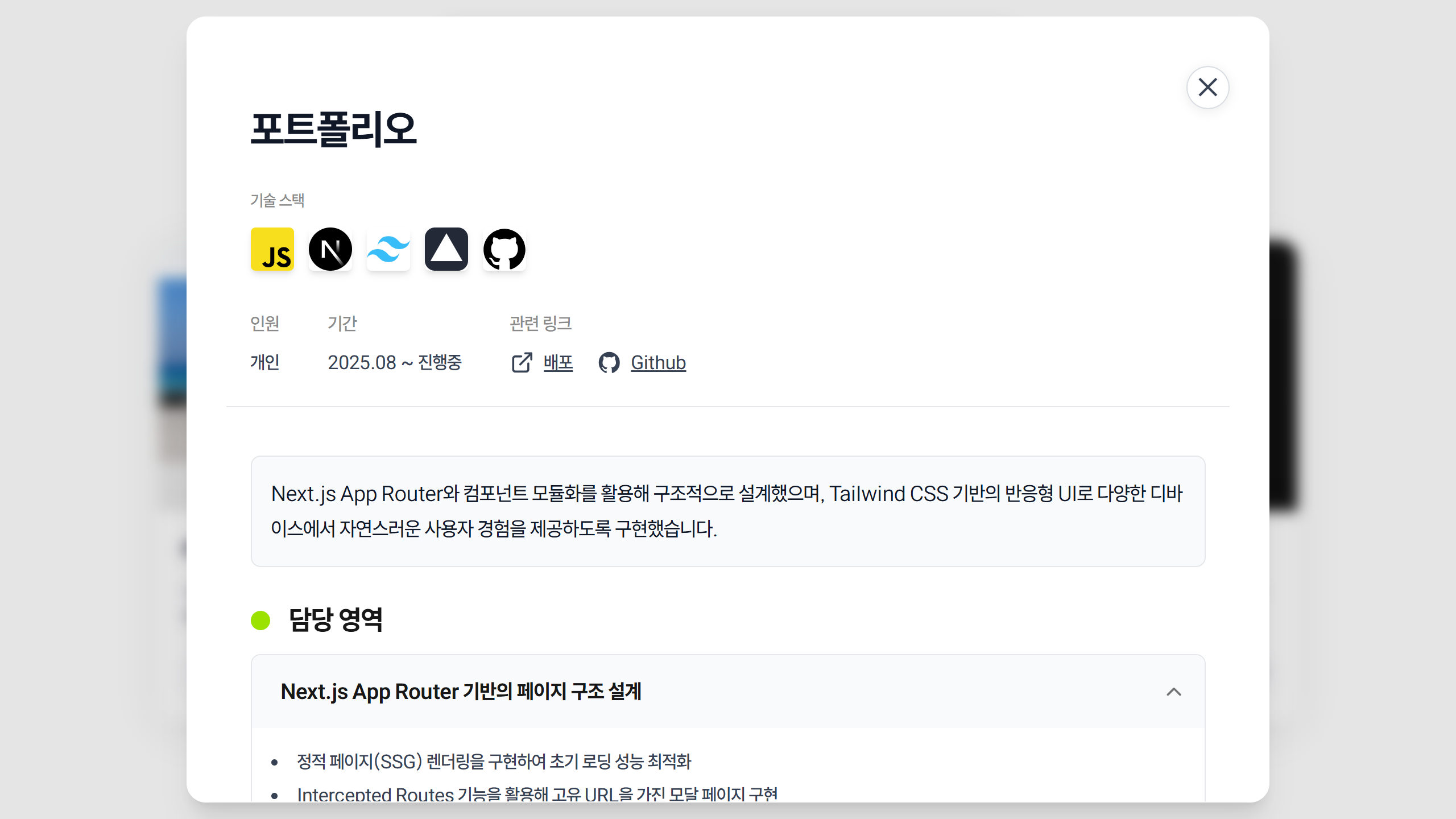Viewport: 1456px width, 819px height.
Task: Click the external-link icon beside 배포
Action: (522, 363)
